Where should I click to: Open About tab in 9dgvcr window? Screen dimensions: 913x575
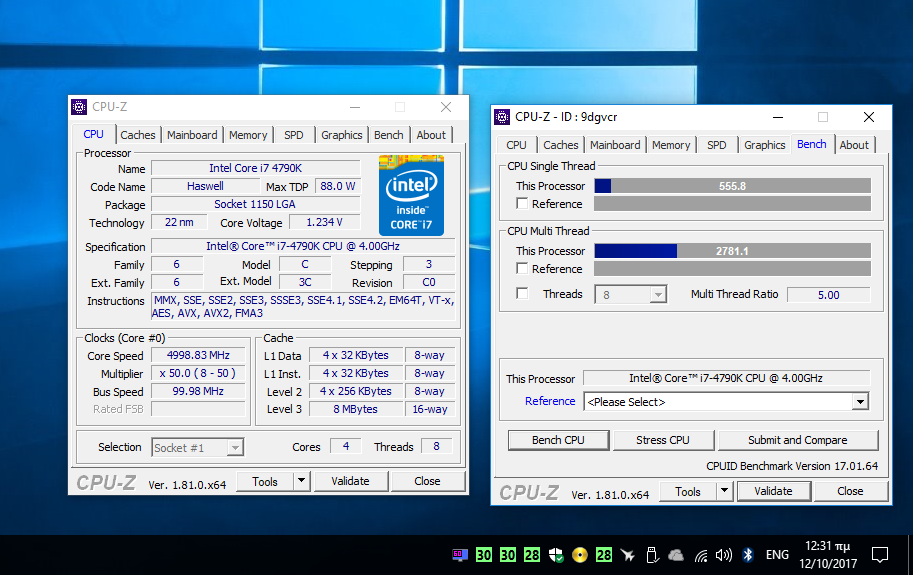854,145
